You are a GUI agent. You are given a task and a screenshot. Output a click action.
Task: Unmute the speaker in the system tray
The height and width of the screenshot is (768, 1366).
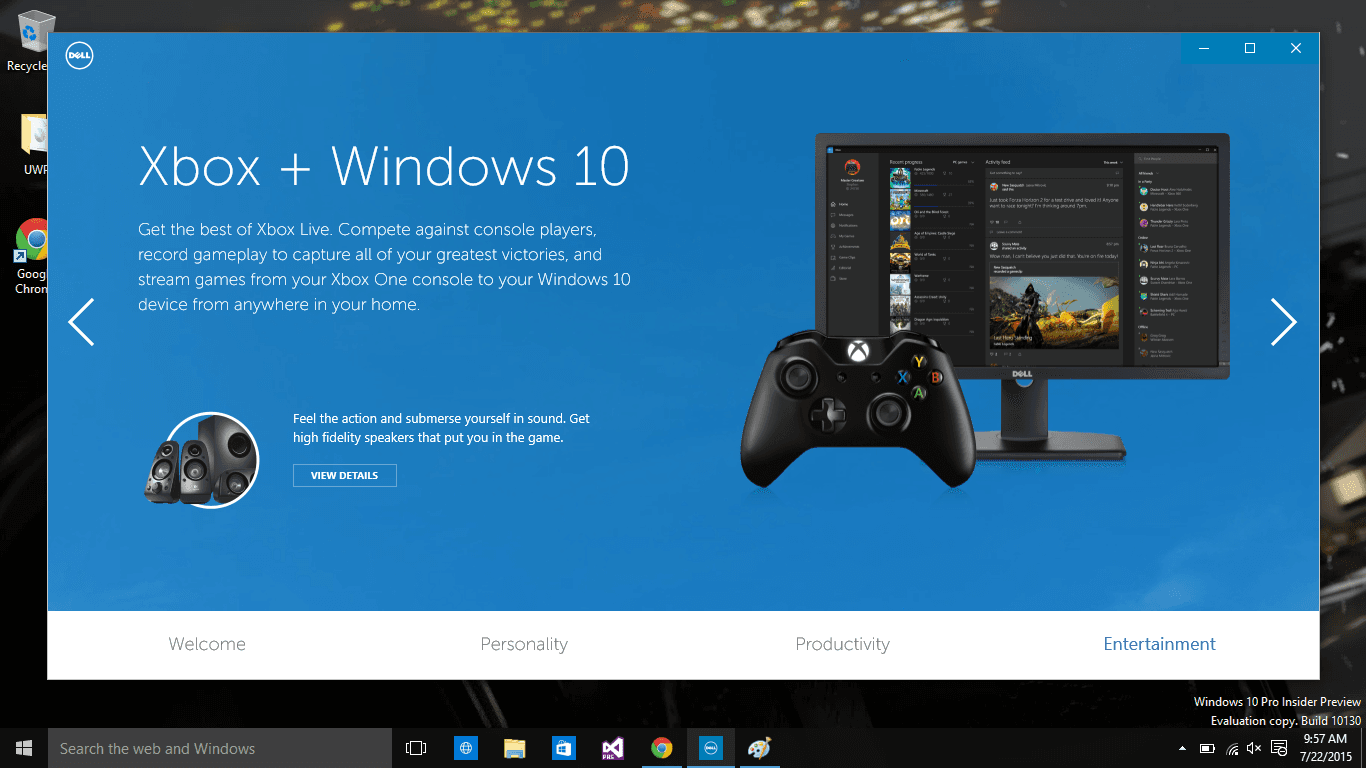(1253, 747)
